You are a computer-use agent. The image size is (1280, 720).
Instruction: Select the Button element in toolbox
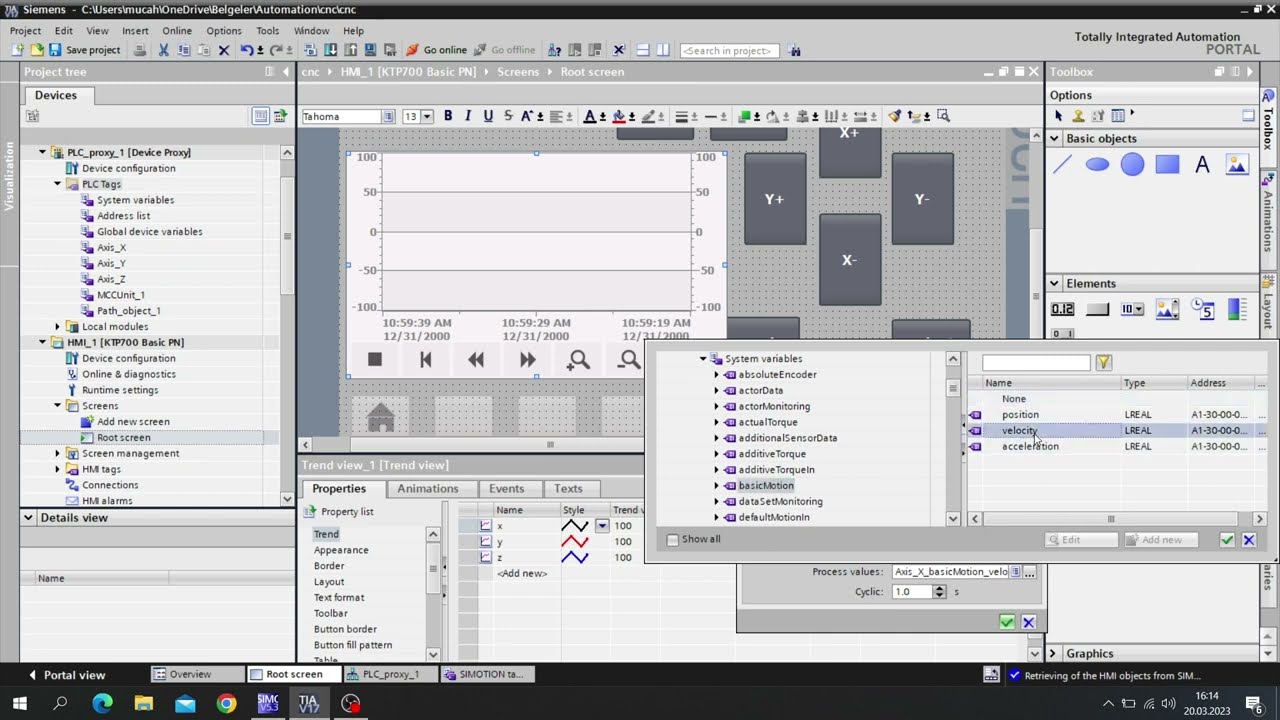[x=1097, y=309]
